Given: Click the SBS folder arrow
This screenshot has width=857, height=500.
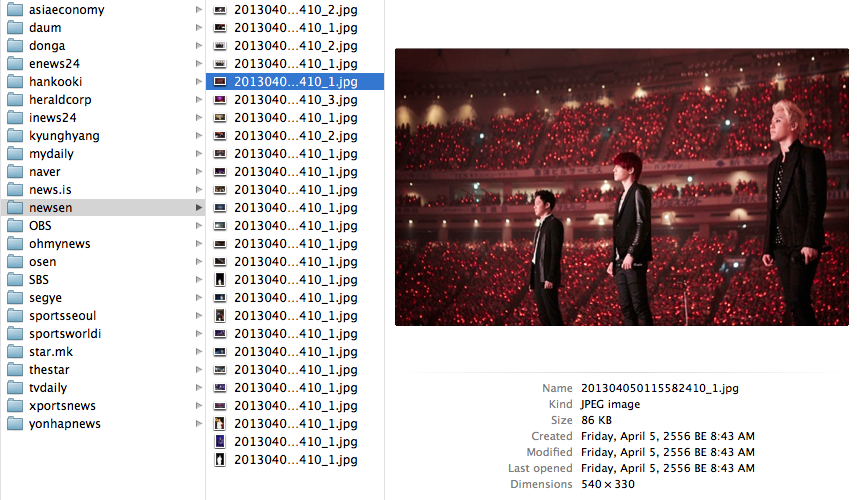Looking at the screenshot, I should 198,280.
